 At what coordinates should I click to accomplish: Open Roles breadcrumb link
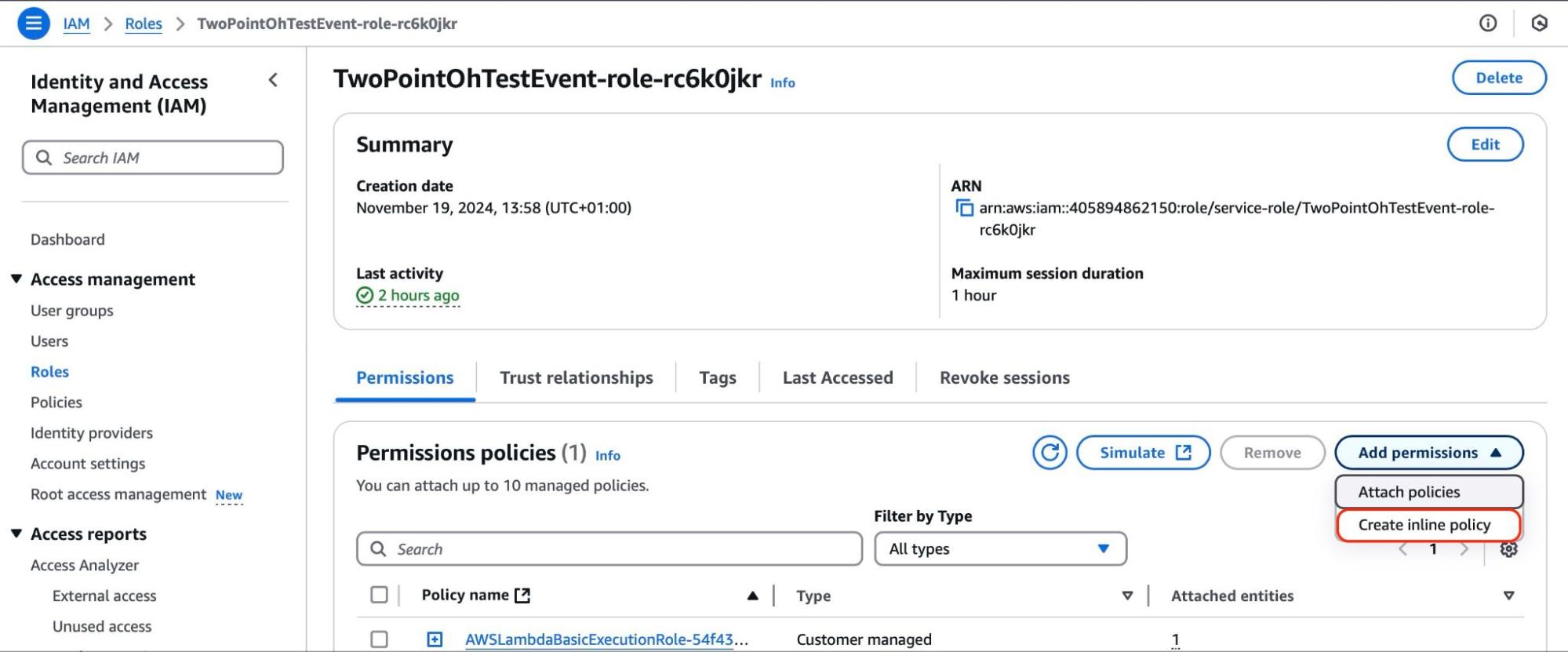pyautogui.click(x=144, y=24)
